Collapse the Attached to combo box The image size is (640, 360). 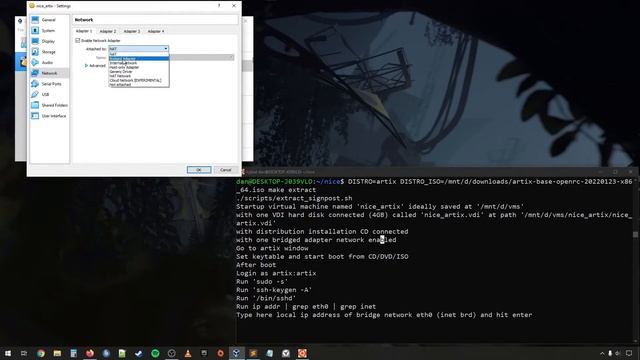tap(138, 49)
